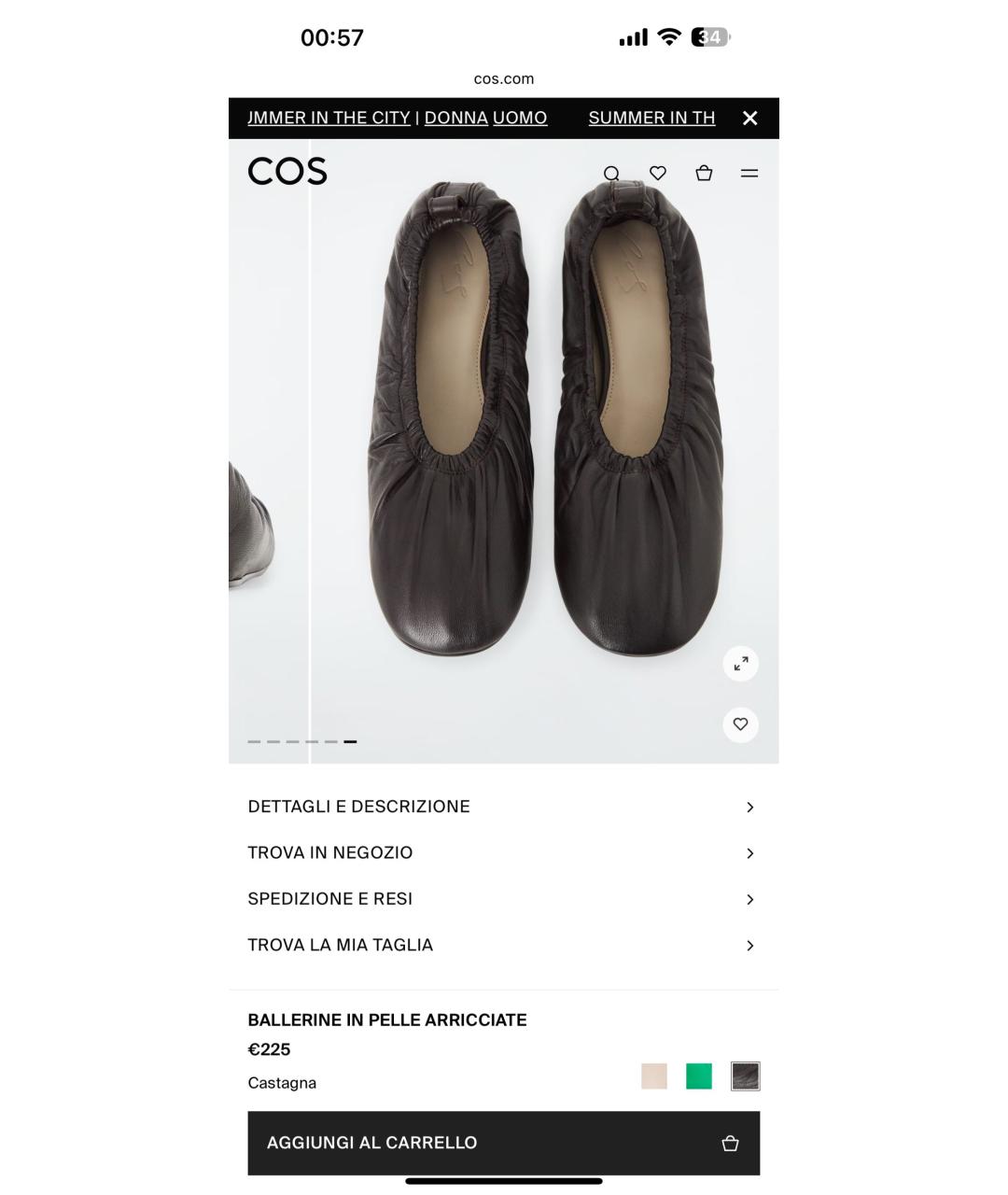Viewport: 1008px width, 1195px height.
Task: Open the Uomo link in banner
Action: pyautogui.click(x=520, y=119)
